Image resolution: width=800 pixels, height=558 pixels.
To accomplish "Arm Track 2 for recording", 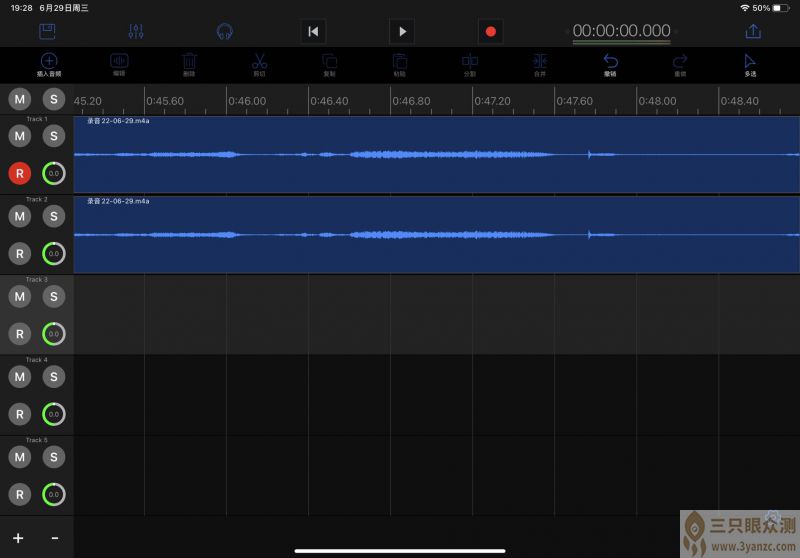I will coord(20,253).
